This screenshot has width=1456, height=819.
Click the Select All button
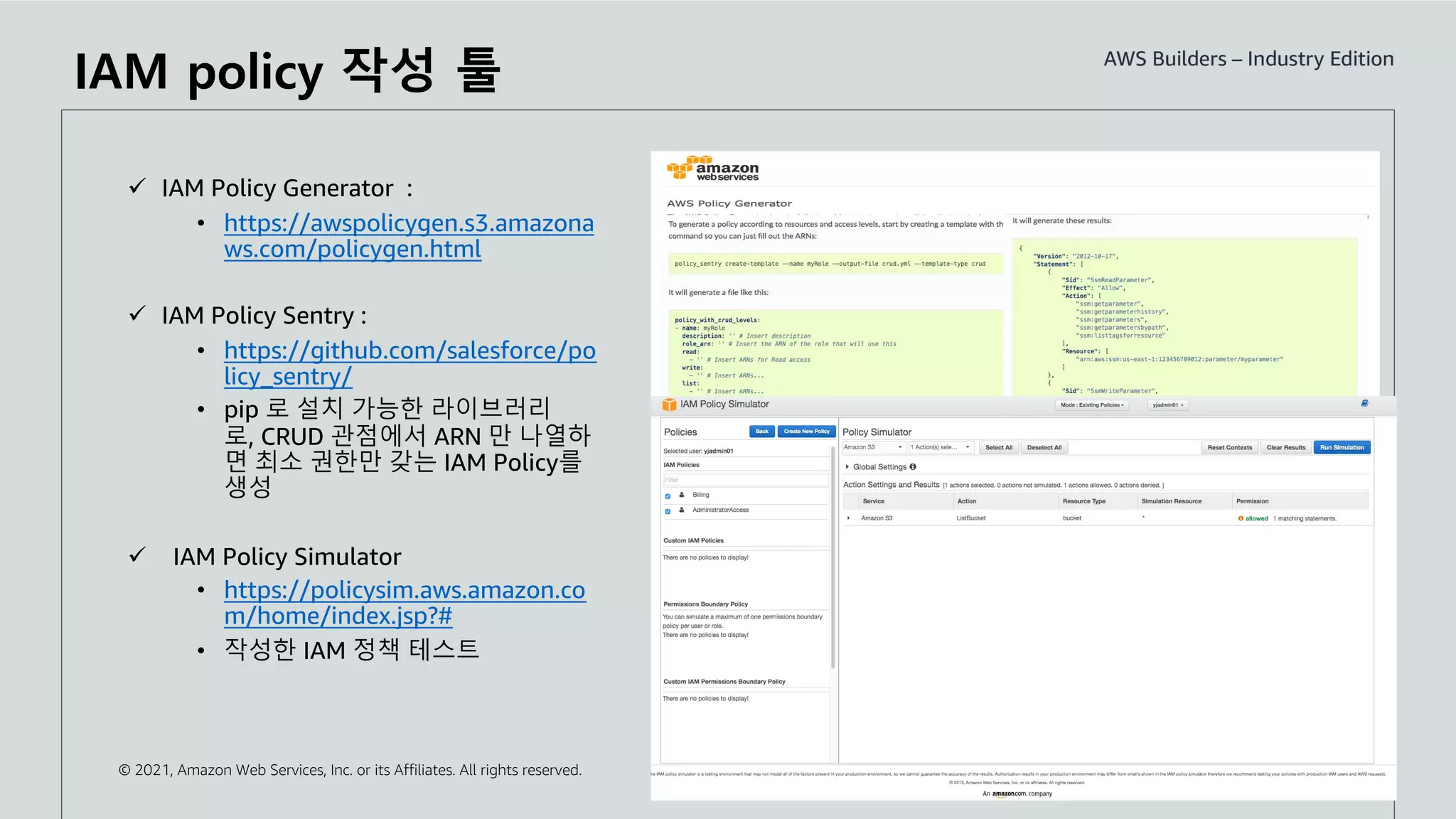(x=999, y=447)
